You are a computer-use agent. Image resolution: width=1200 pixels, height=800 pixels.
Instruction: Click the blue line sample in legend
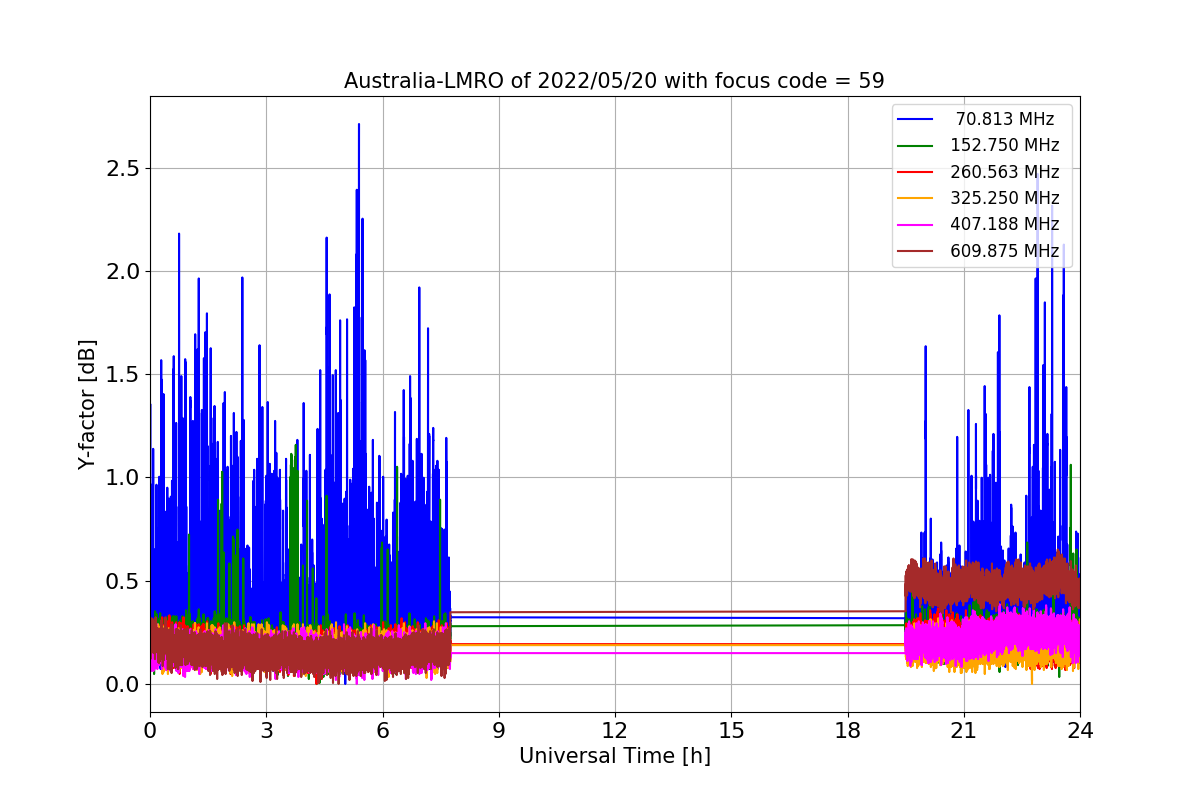(x=916, y=119)
